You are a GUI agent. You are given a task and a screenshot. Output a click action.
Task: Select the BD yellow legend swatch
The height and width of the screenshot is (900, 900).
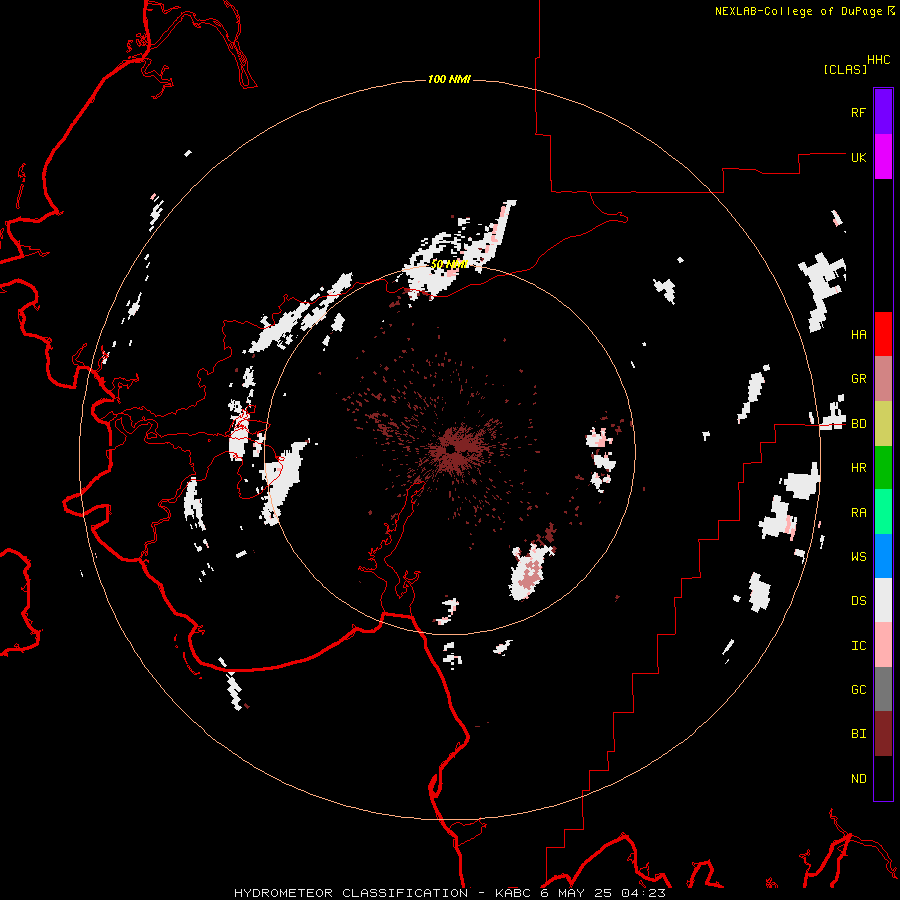[883, 424]
